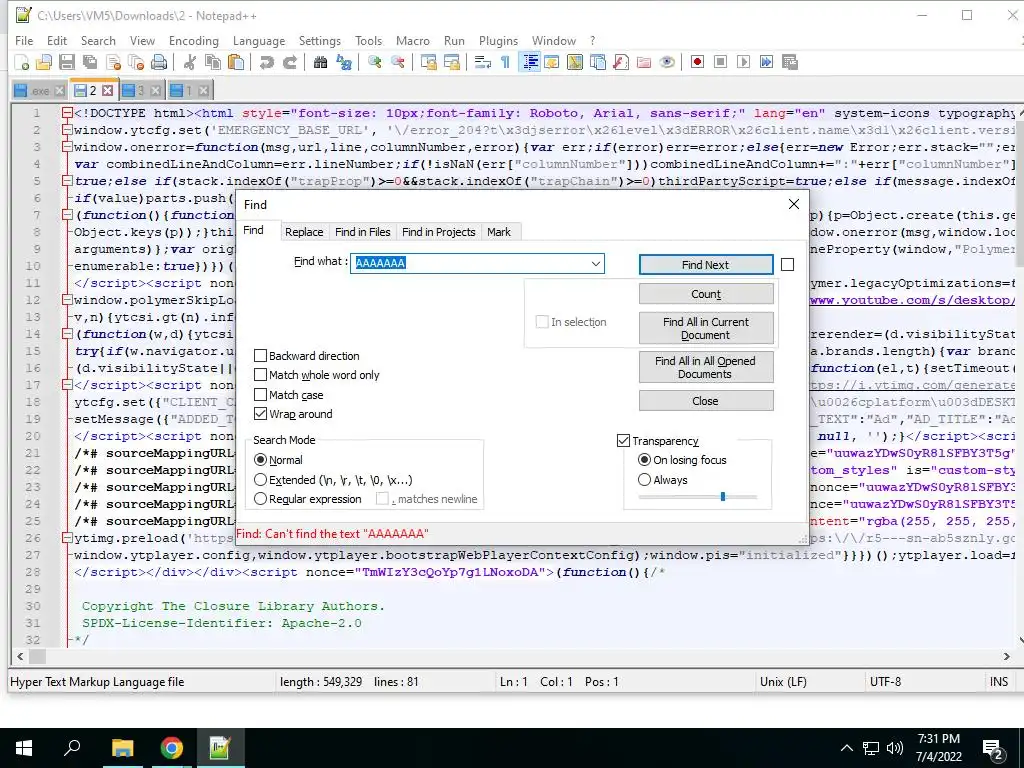Click the Copy toolbar icon
The image size is (1024, 768).
click(213, 62)
